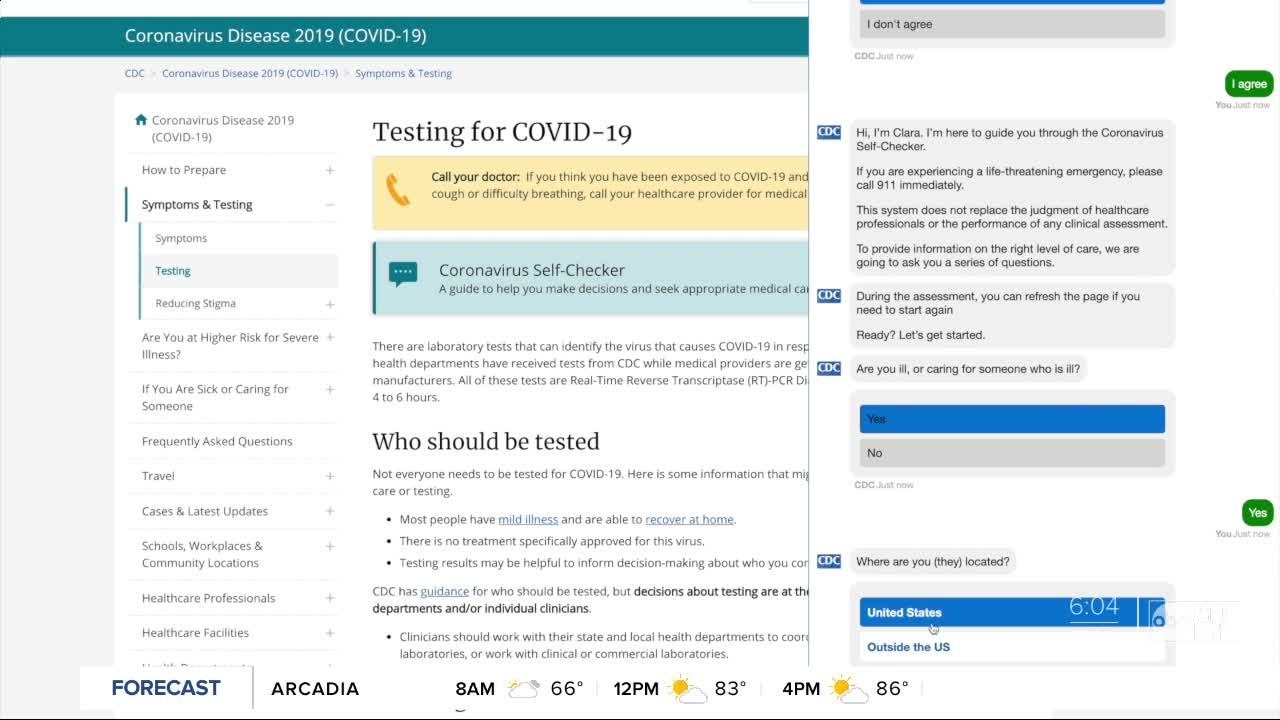This screenshot has width=1280, height=720.
Task: Collapse the Symptoms & Testing section
Action: point(330,205)
